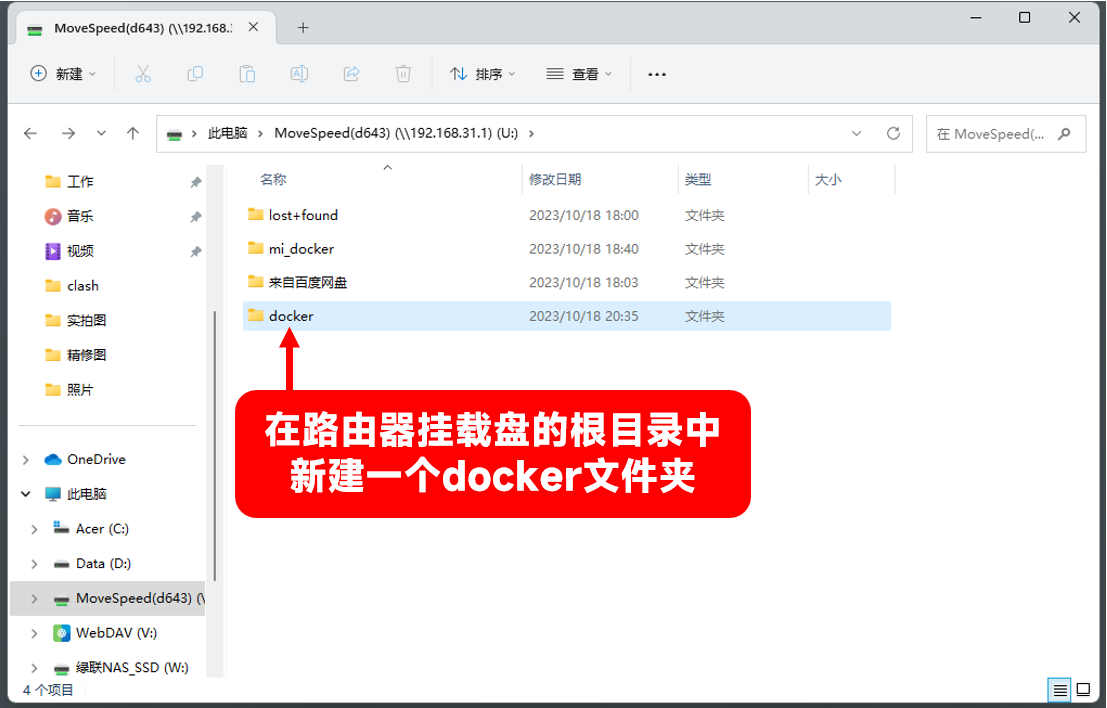Viewport: 1107px width, 708px height.
Task: Open a new tab with the plus button
Action: [303, 27]
